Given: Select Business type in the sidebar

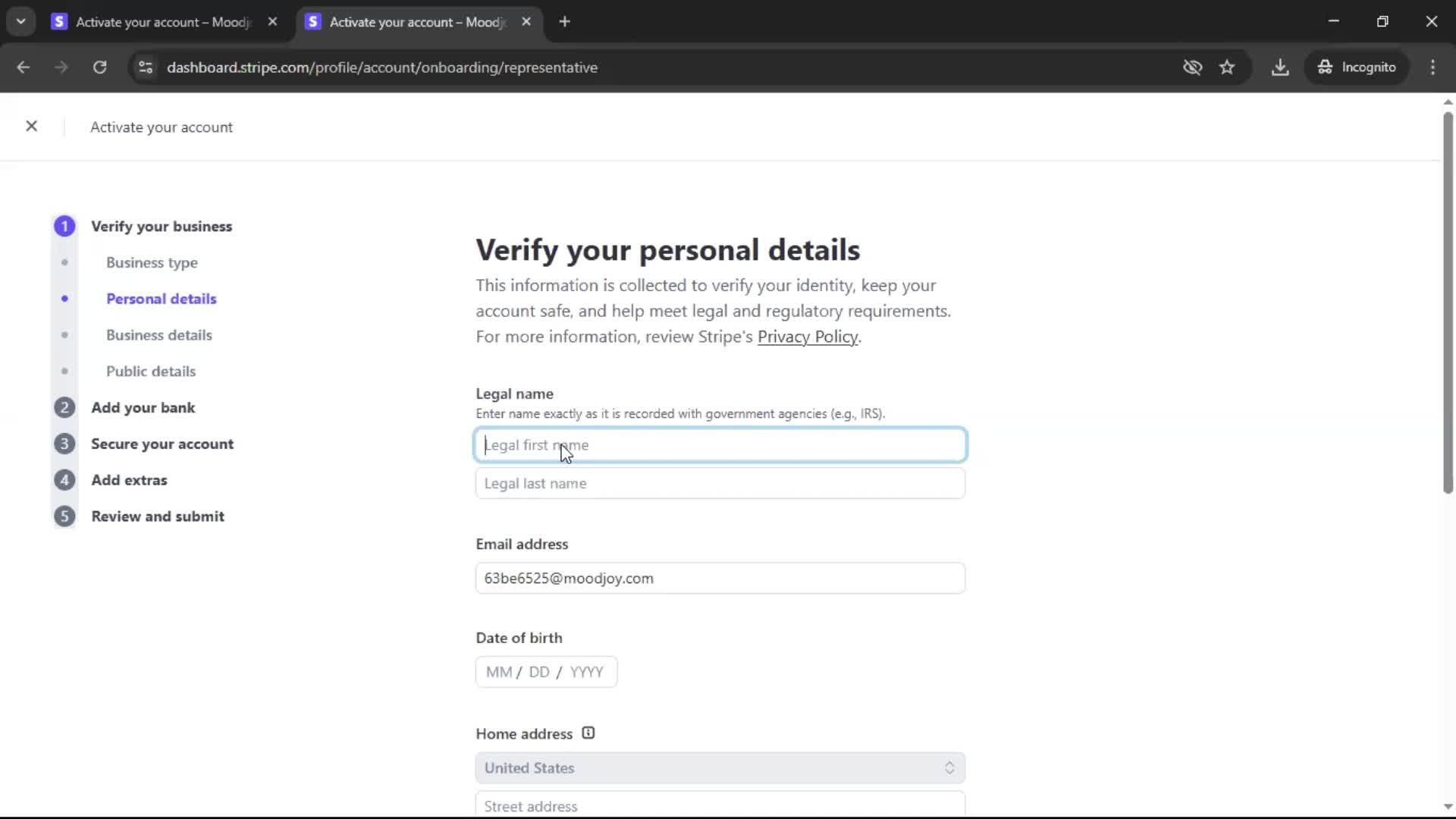Looking at the screenshot, I should point(152,262).
